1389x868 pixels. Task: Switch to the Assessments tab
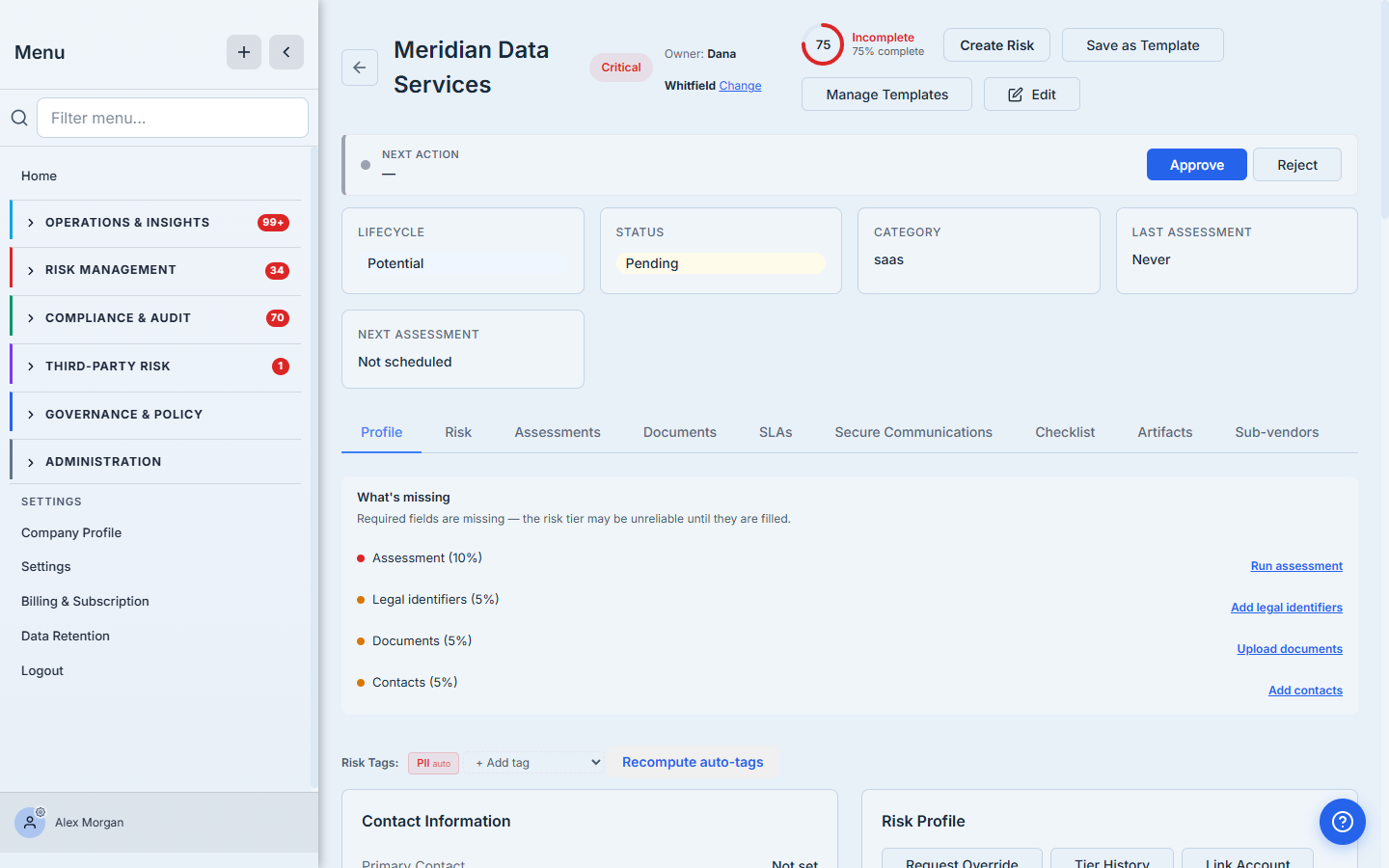(558, 432)
